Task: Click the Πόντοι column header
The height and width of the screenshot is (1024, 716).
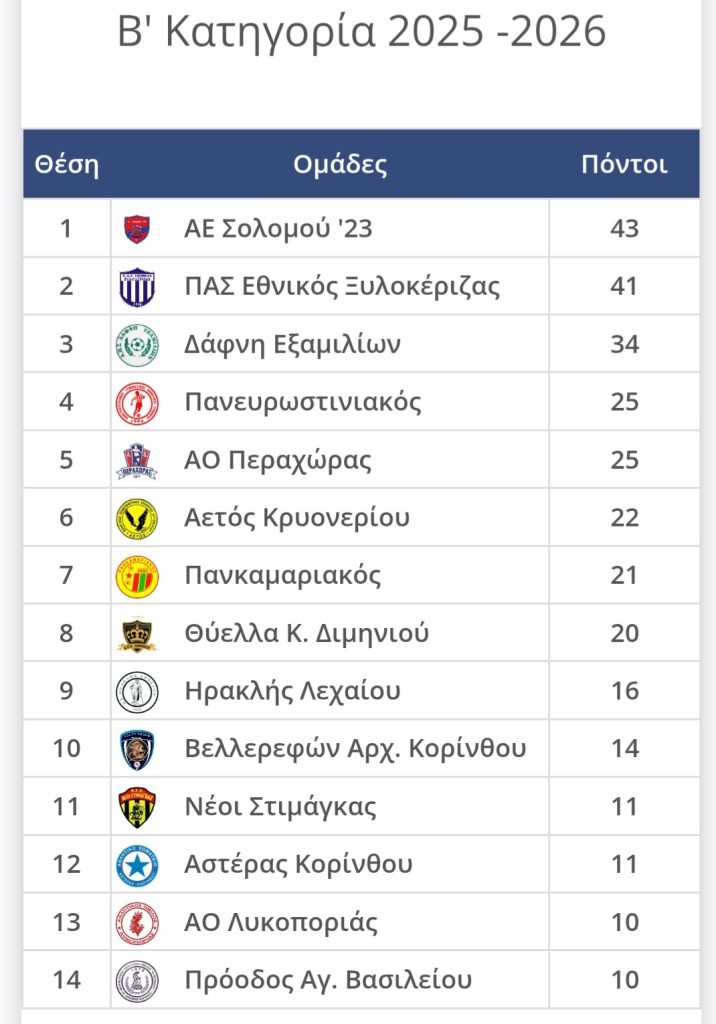Action: click(x=624, y=165)
